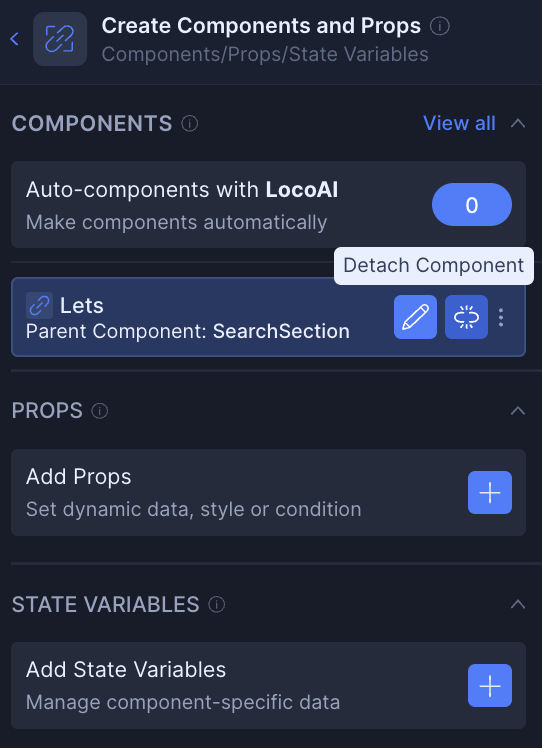Collapse the STATE VARIABLES section chevron
Screen dimensions: 542x748
pyautogui.click(x=518, y=605)
